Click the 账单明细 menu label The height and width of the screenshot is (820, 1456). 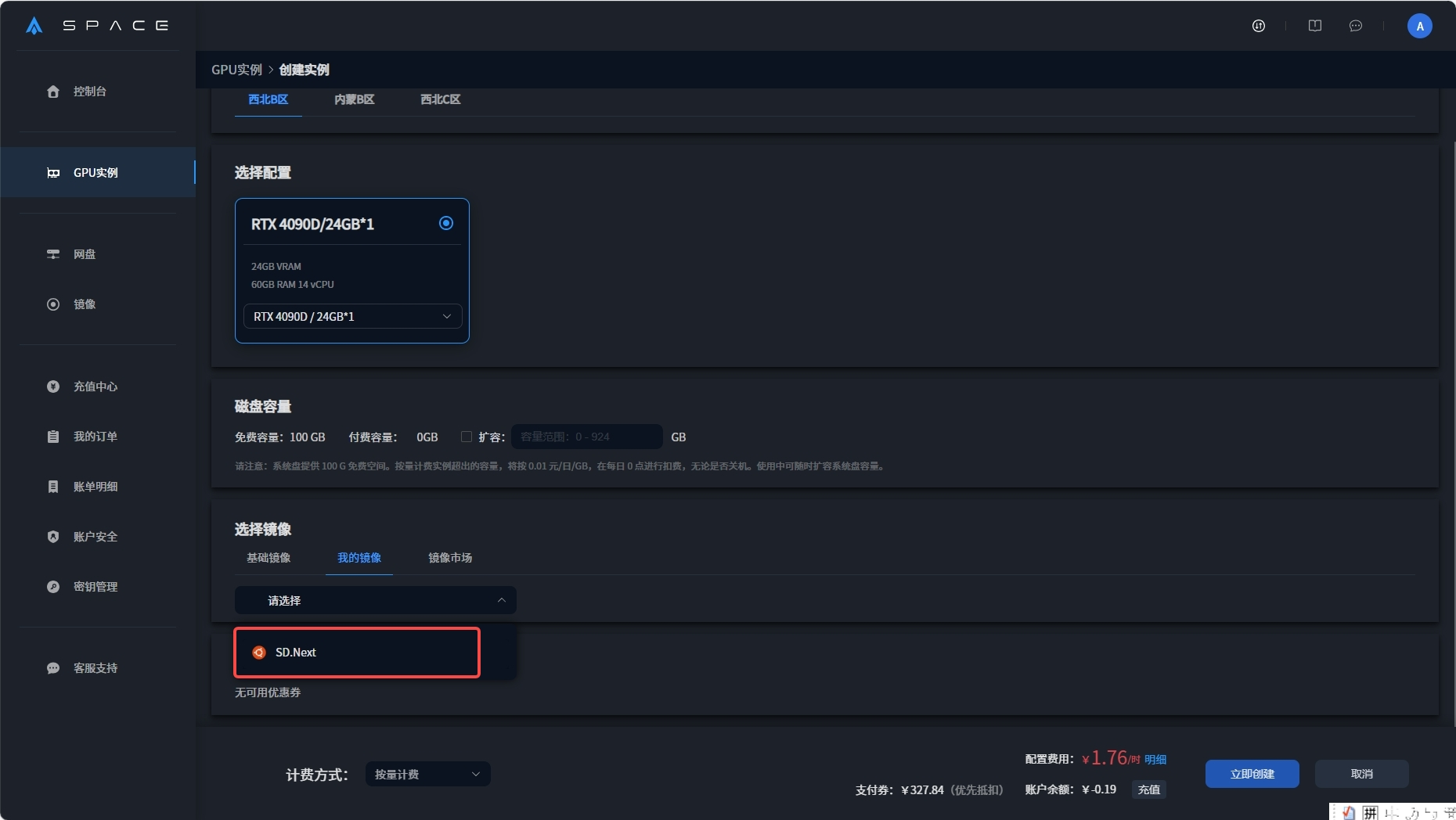96,487
